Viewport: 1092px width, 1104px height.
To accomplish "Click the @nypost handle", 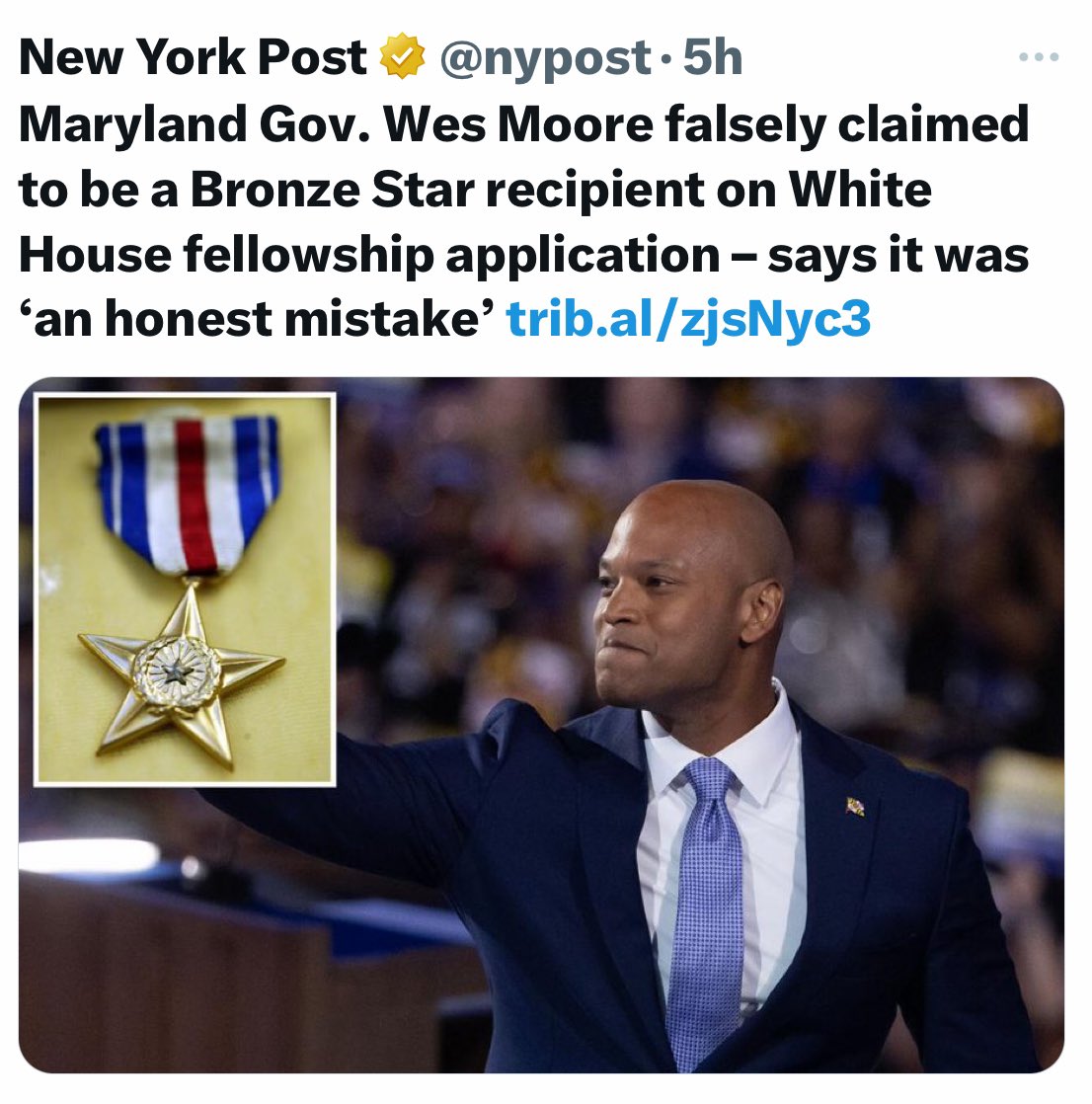I will pyautogui.click(x=544, y=58).
